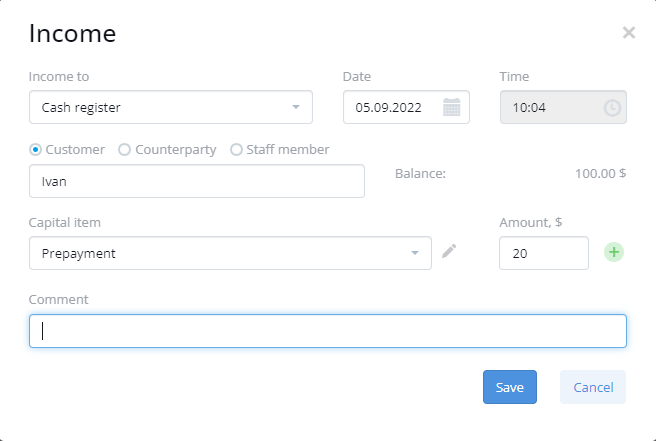Screen dimensions: 656x441
Task: Select the Customer radio button
Action: coord(36,149)
